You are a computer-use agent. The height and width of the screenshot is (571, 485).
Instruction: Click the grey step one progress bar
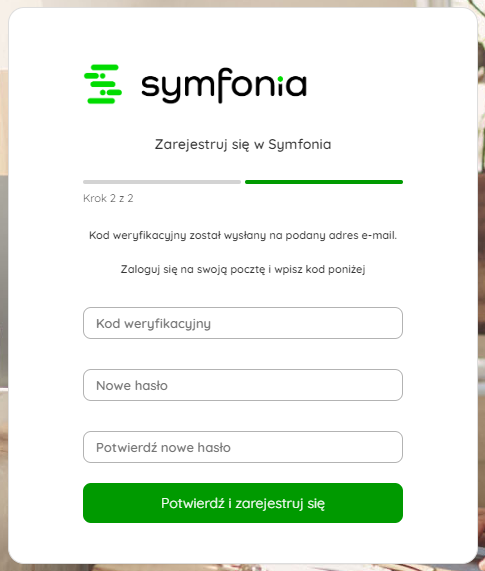(x=162, y=182)
